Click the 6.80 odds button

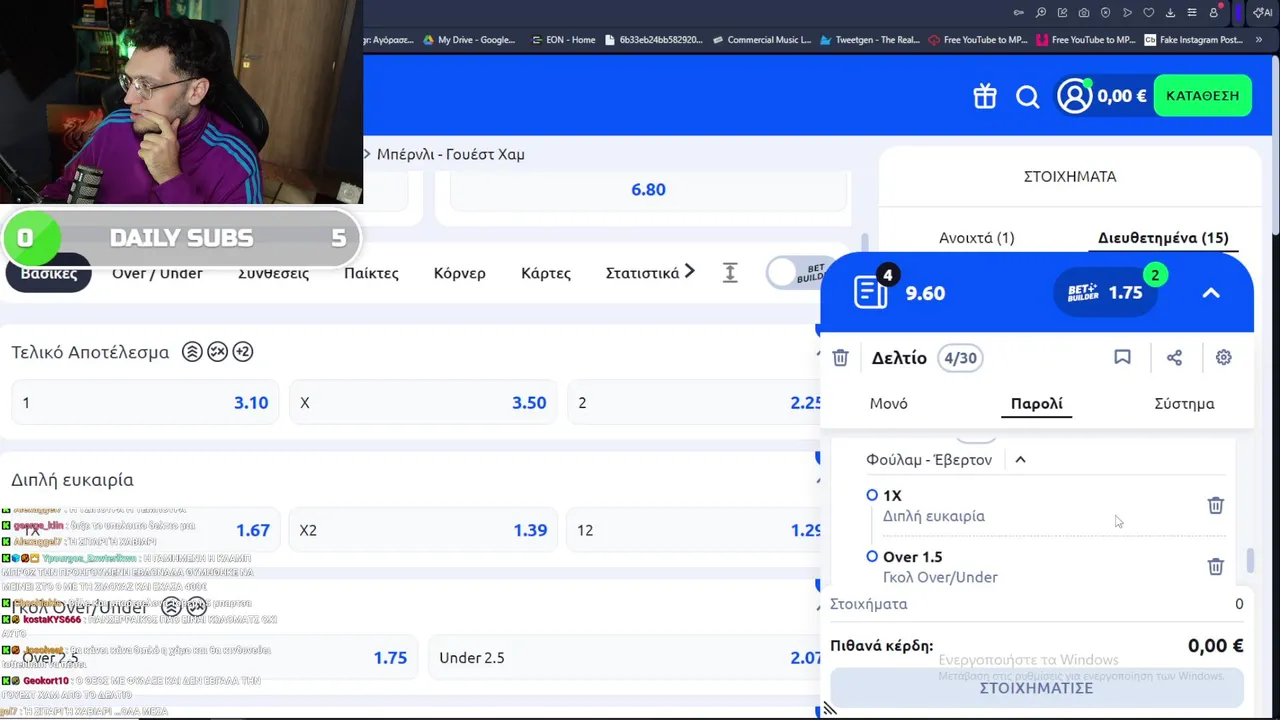pos(648,189)
